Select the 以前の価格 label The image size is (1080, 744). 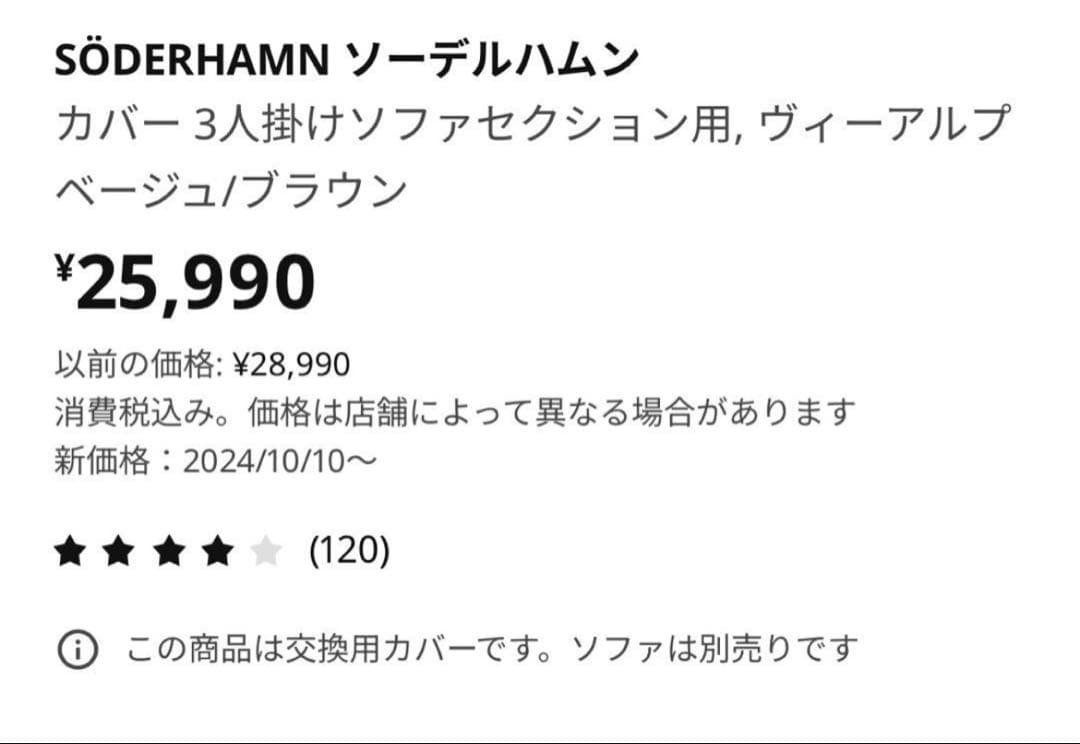[135, 365]
